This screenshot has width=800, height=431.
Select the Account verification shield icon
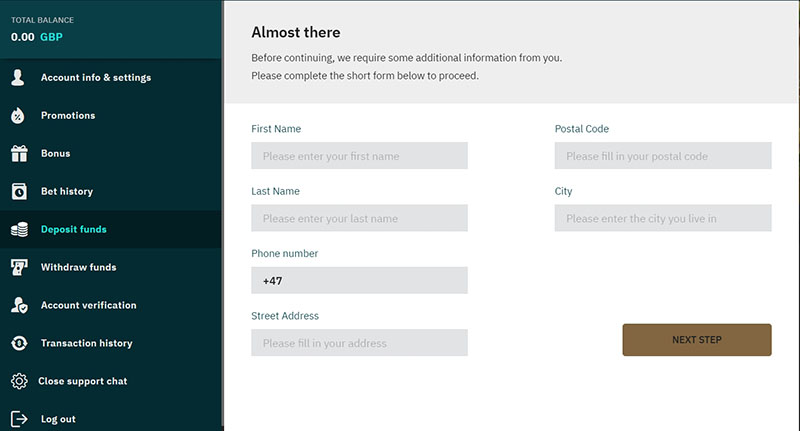point(19,305)
